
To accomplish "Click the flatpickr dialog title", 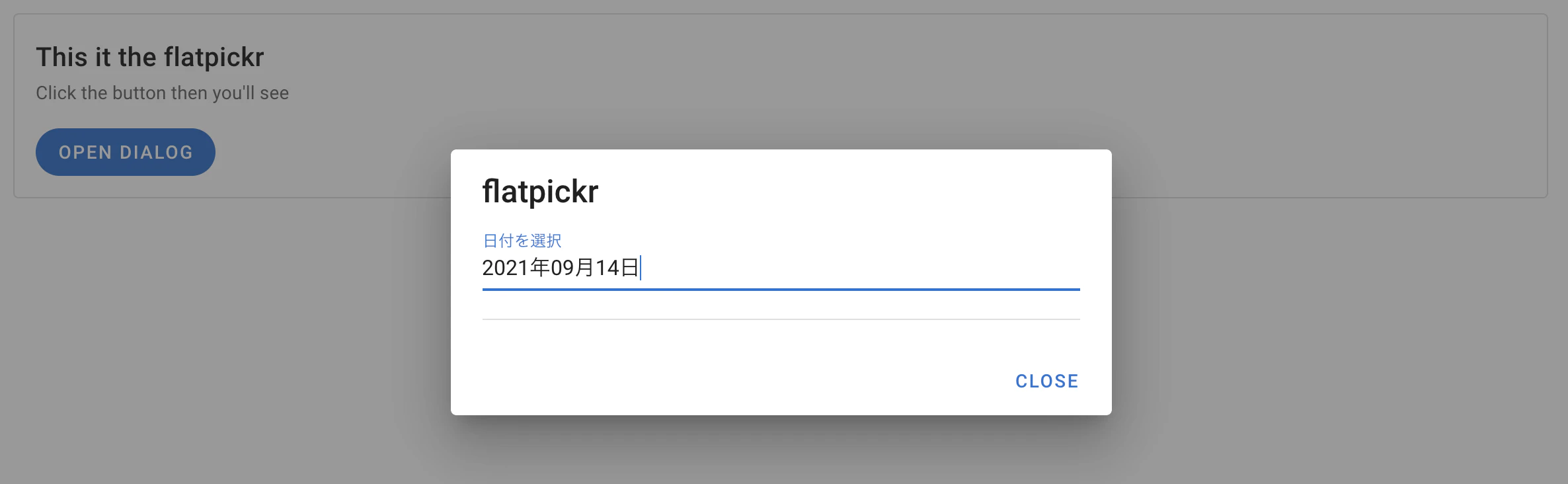I will pos(539,192).
